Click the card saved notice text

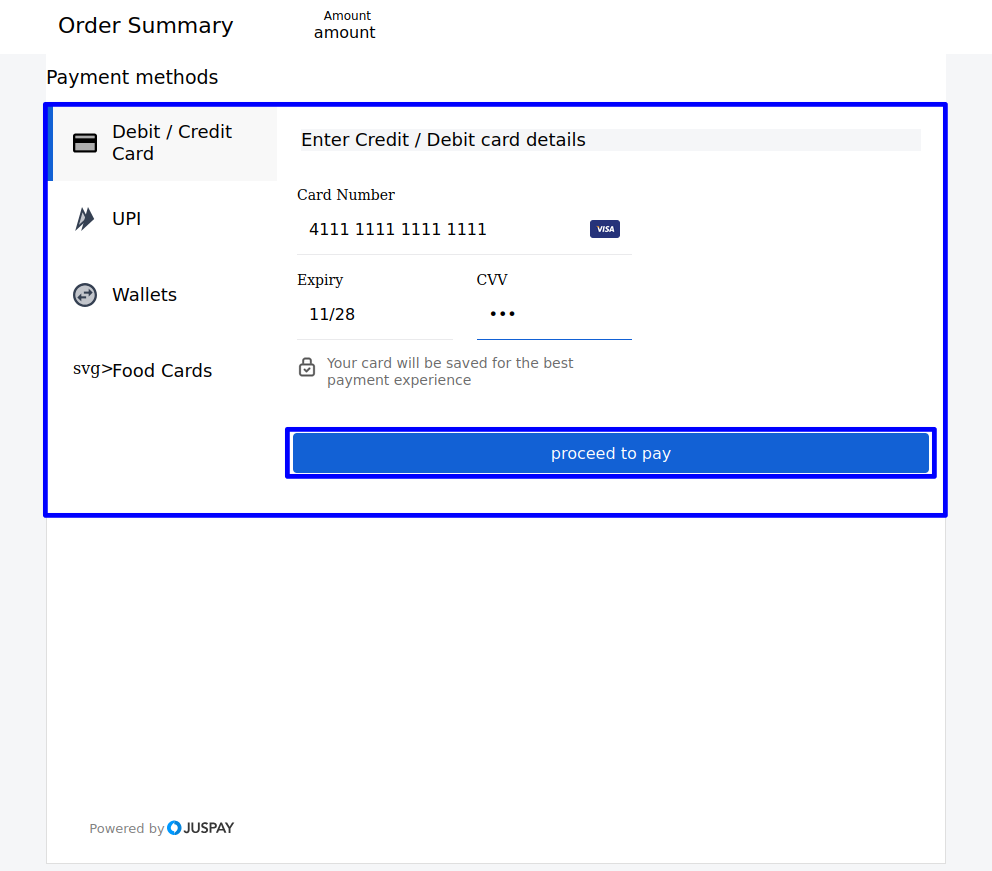click(x=450, y=371)
